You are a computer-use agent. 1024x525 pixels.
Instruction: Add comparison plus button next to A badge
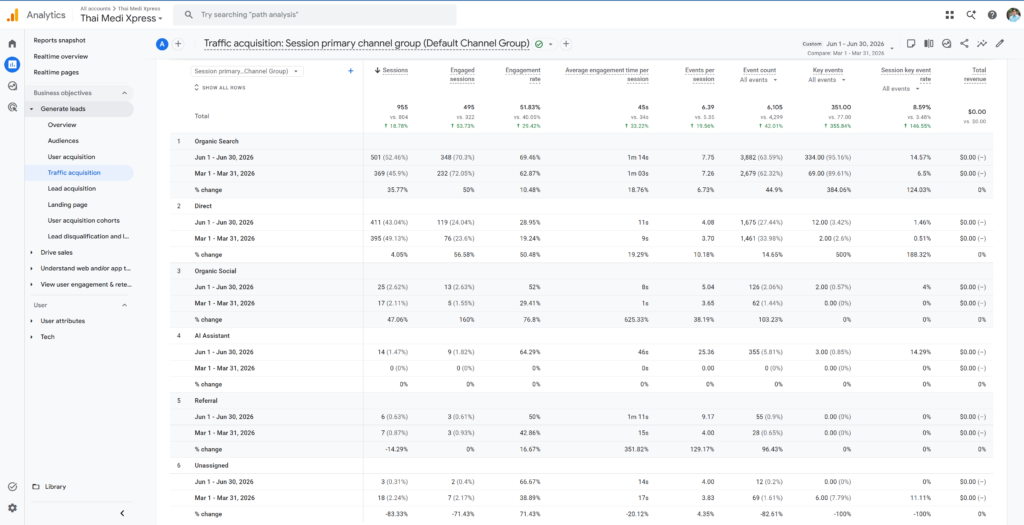[178, 44]
